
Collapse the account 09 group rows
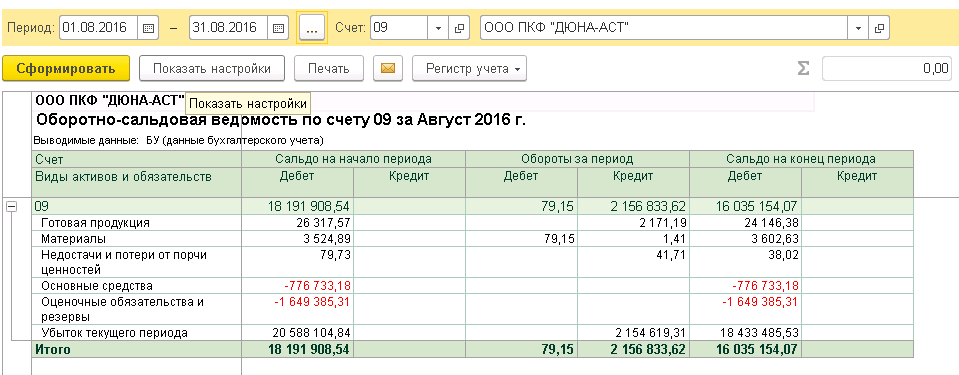(x=10, y=207)
